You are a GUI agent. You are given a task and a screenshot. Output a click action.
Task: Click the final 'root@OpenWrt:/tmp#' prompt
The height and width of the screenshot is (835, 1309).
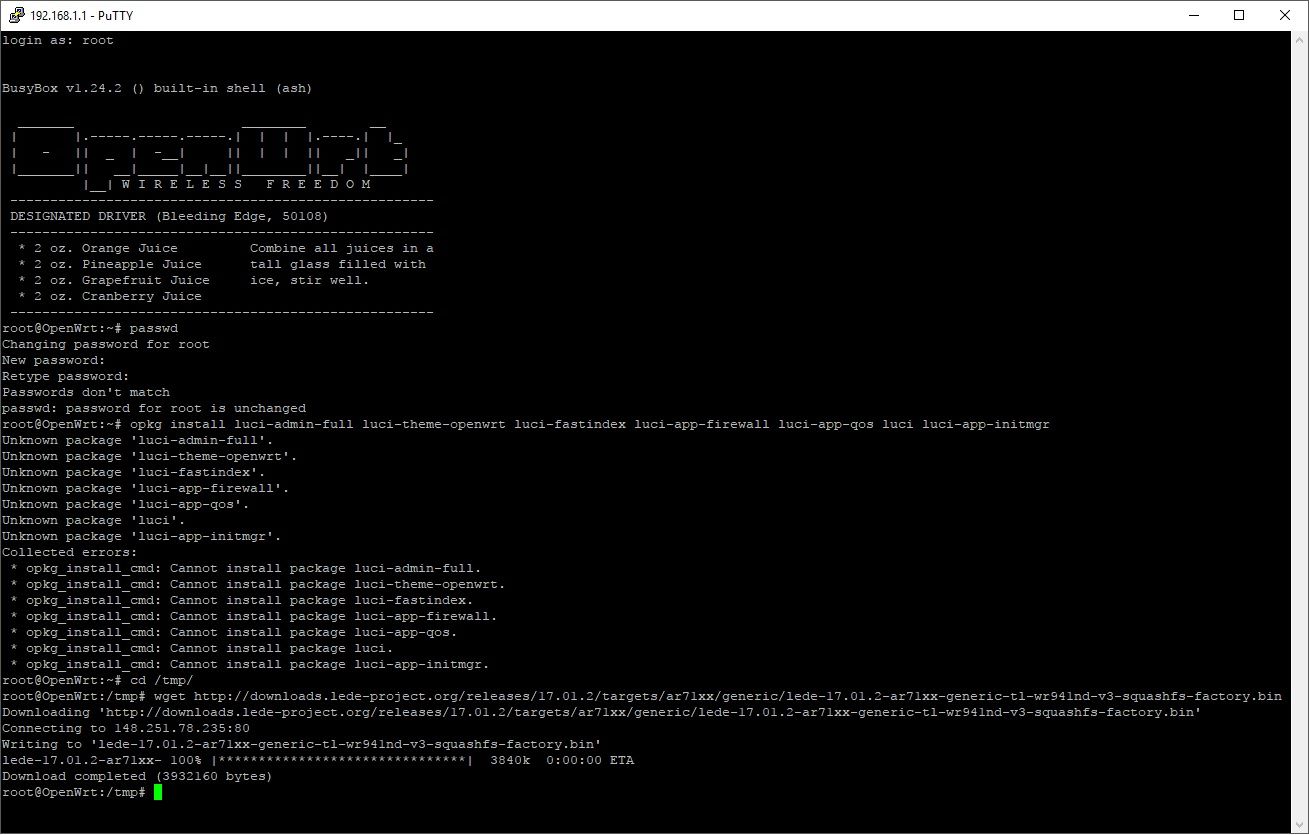[x=74, y=793]
